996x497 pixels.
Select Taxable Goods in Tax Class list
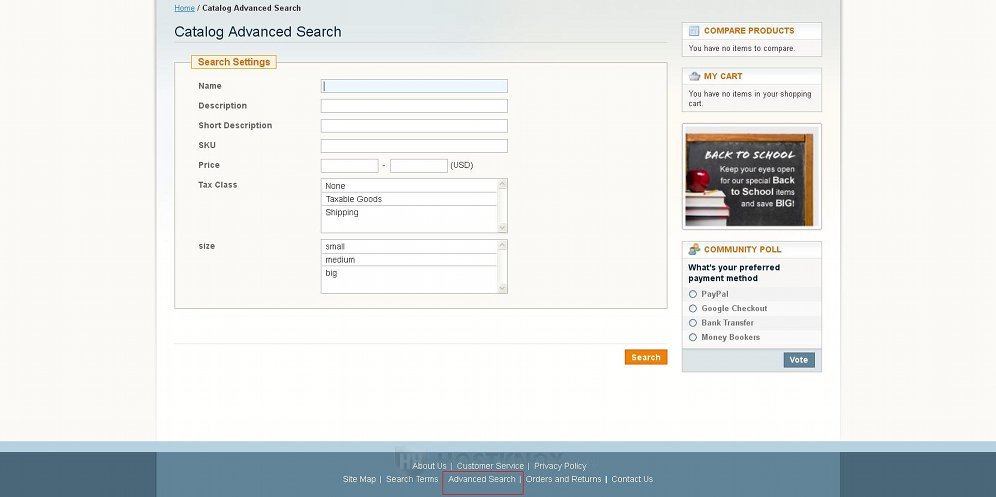(409, 199)
